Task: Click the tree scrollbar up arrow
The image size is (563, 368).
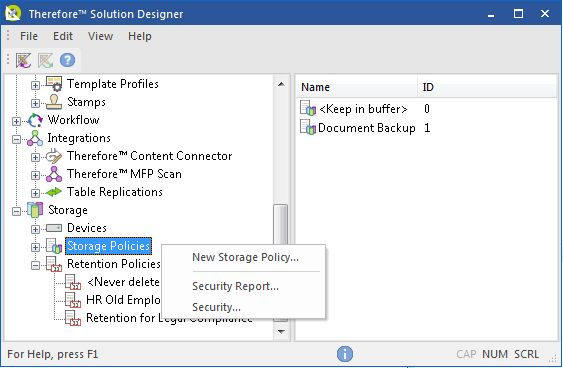Action: click(x=281, y=84)
